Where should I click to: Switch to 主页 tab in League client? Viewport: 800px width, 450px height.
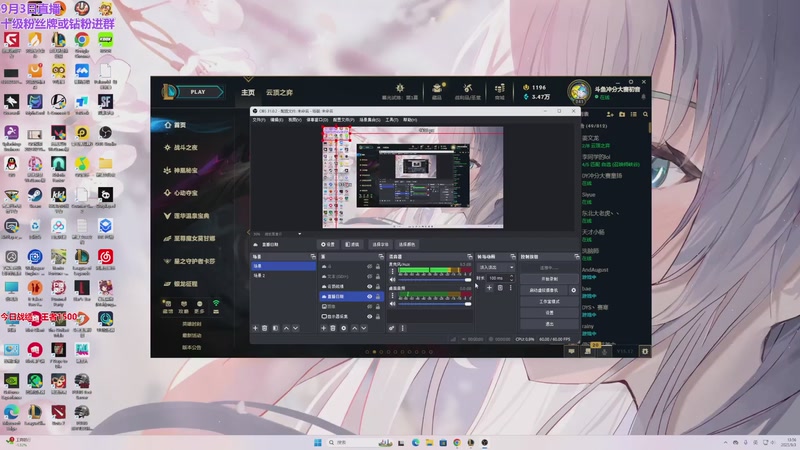248,92
